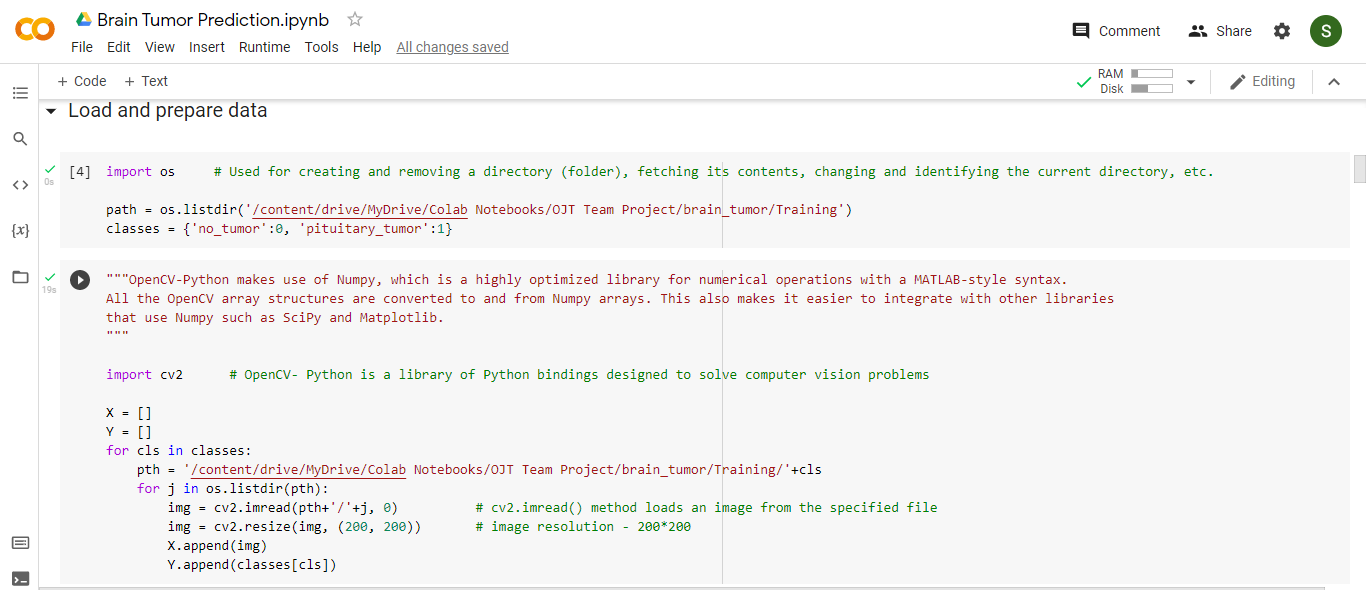The width and height of the screenshot is (1366, 590).
Task: Open the Insert menu
Action: pos(207,47)
